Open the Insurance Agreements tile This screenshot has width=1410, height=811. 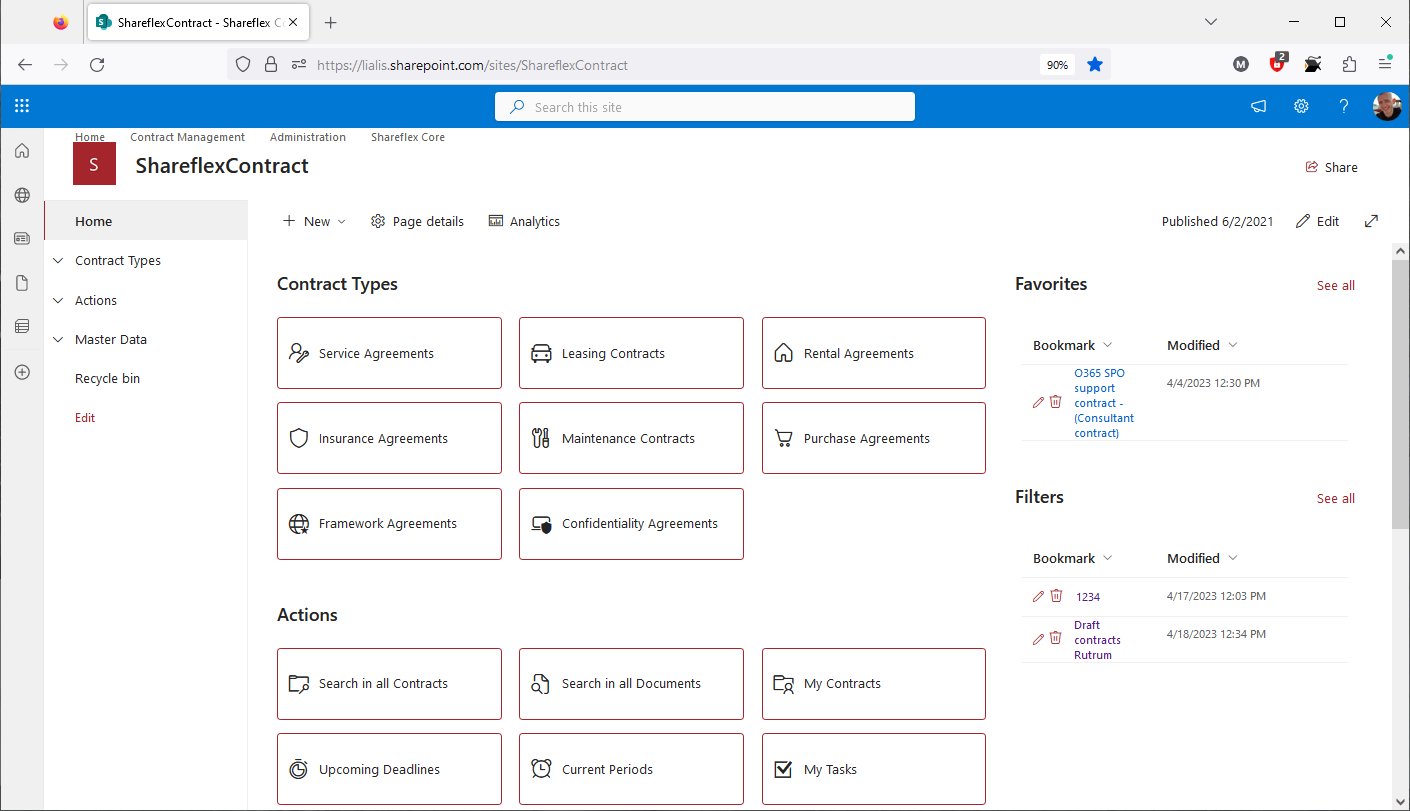pos(389,438)
